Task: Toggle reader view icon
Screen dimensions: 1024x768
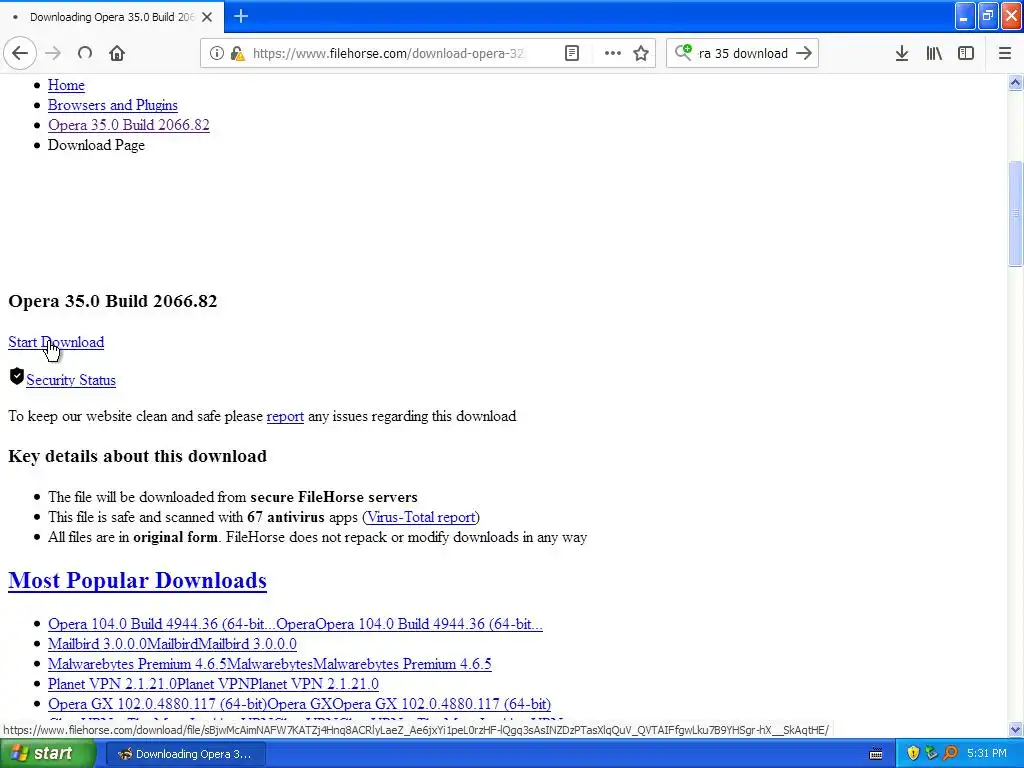Action: point(571,53)
